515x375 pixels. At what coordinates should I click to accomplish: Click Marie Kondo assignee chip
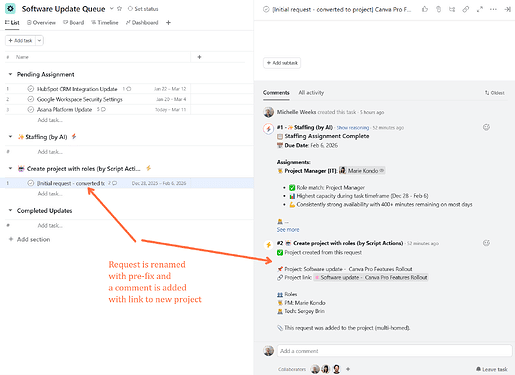coord(362,171)
